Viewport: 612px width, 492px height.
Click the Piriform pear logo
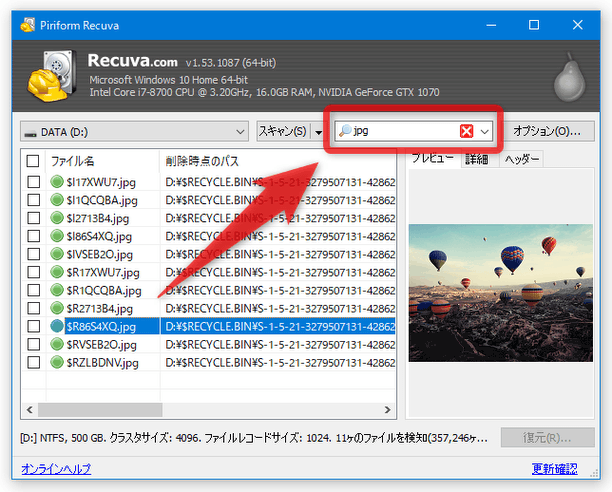[x=570, y=78]
